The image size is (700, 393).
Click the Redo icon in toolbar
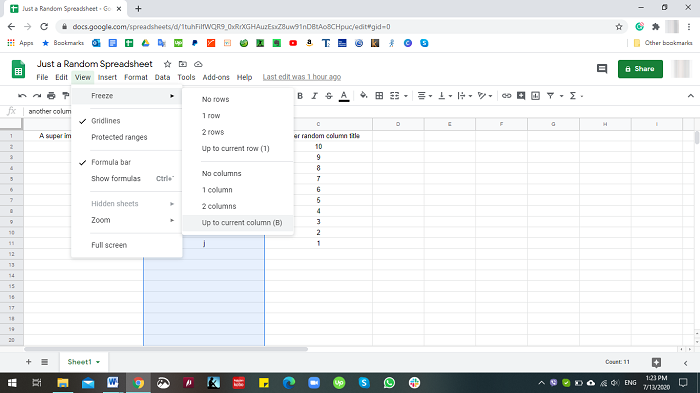pyautogui.click(x=37, y=96)
